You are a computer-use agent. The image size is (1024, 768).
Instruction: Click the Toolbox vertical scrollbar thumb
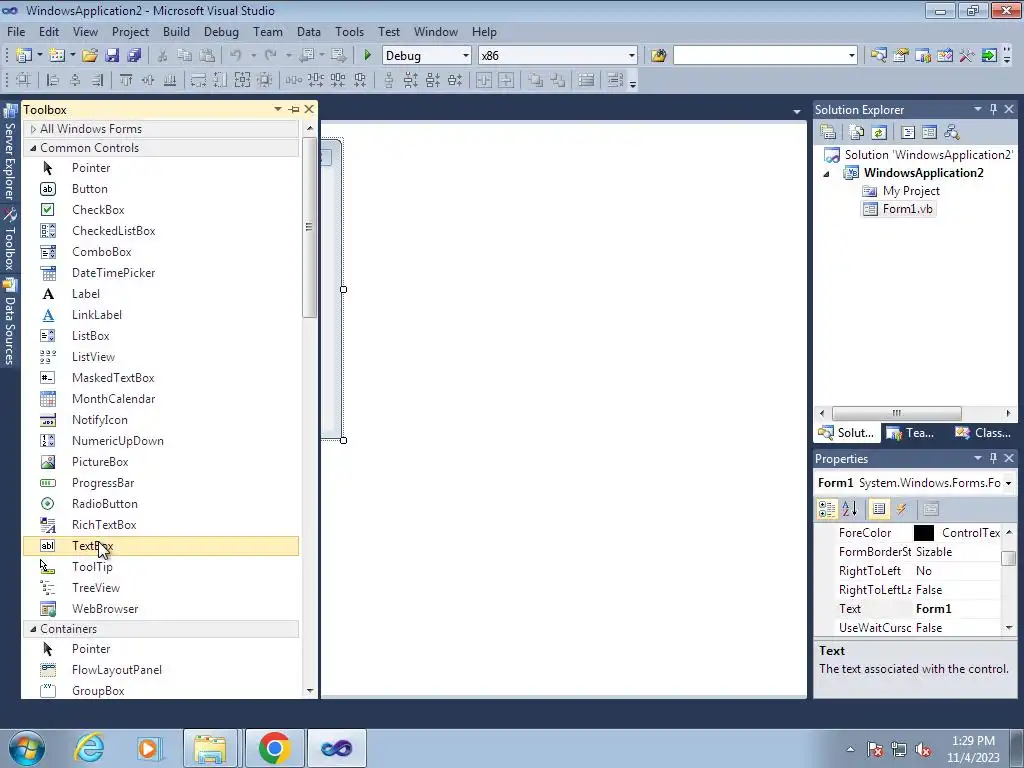(x=310, y=227)
